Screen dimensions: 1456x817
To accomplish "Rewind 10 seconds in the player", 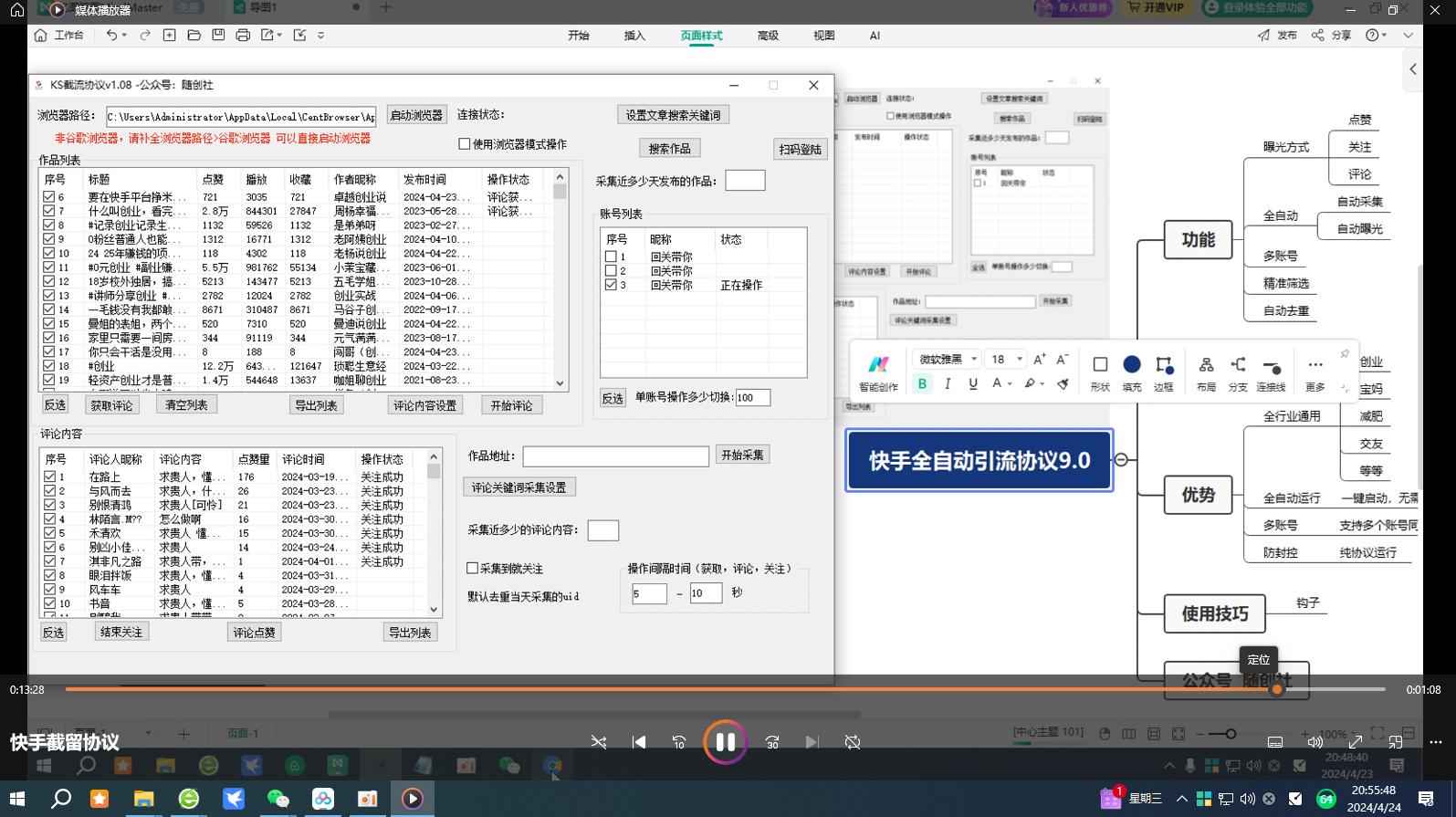I will point(679,742).
